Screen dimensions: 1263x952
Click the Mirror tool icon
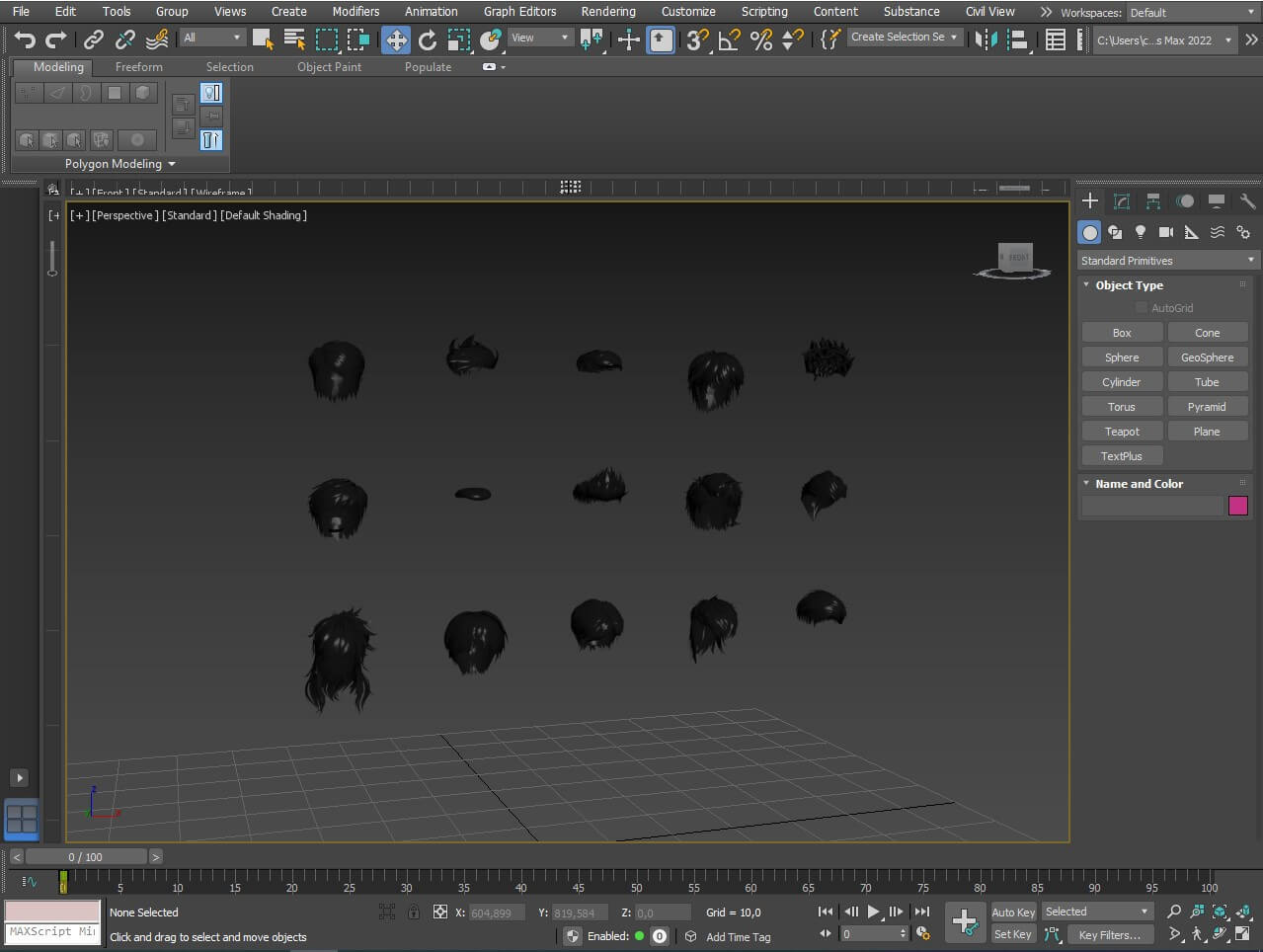point(985,40)
